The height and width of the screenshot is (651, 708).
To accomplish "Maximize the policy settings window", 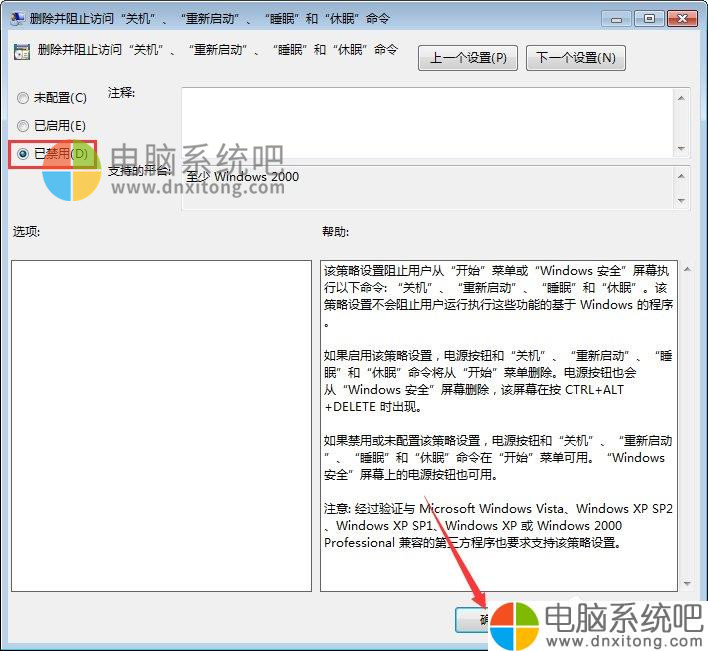I will [649, 19].
